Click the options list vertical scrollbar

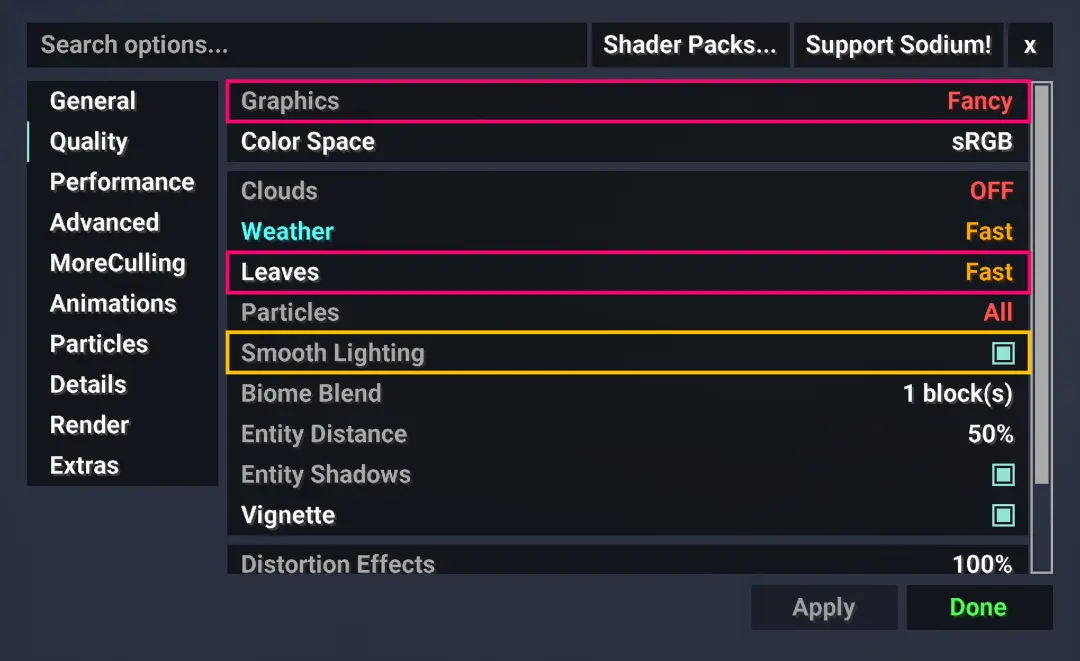[x=1041, y=284]
